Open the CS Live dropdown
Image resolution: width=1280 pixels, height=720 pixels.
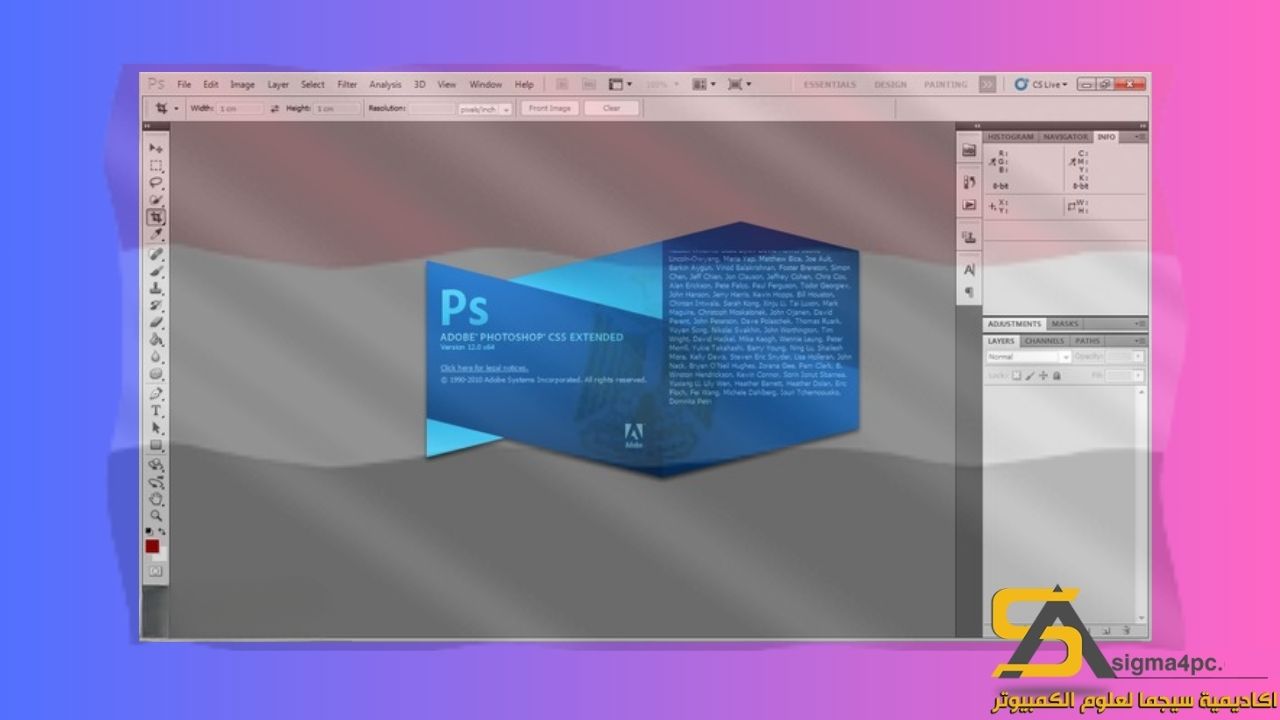1040,85
